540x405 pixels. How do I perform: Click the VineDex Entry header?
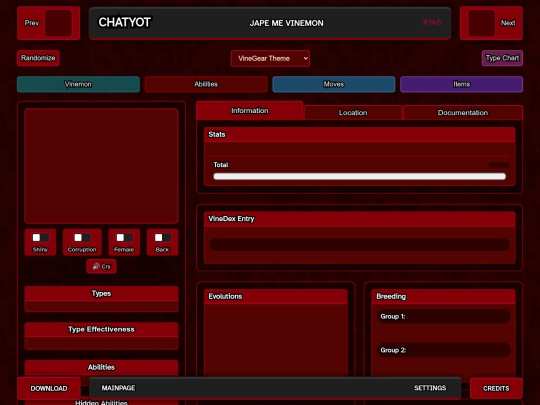click(360, 219)
